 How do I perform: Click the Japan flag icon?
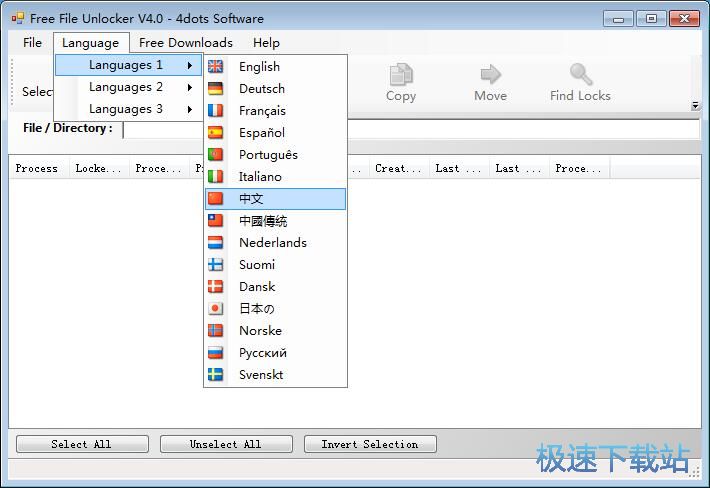216,309
